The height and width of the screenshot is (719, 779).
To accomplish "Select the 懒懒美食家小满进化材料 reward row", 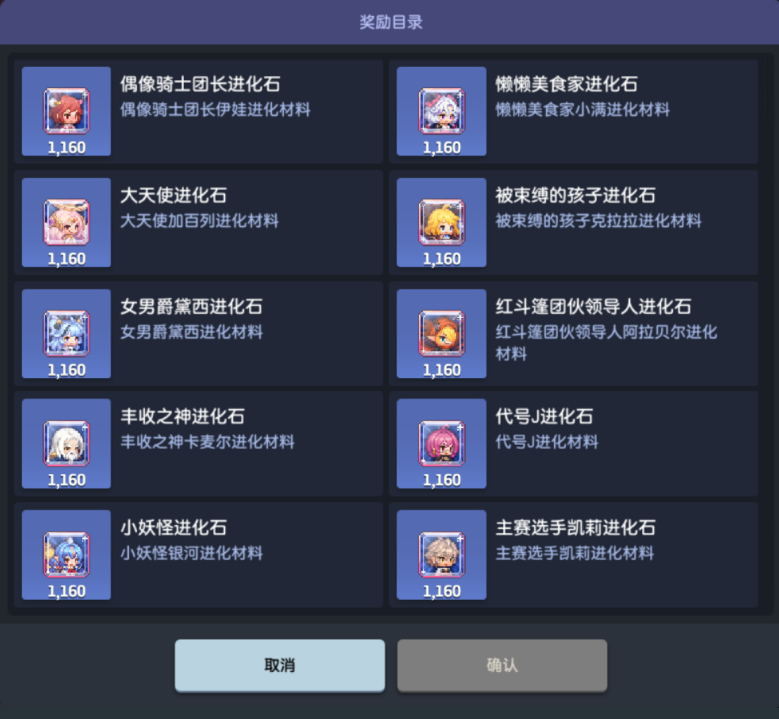I will tap(573, 112).
